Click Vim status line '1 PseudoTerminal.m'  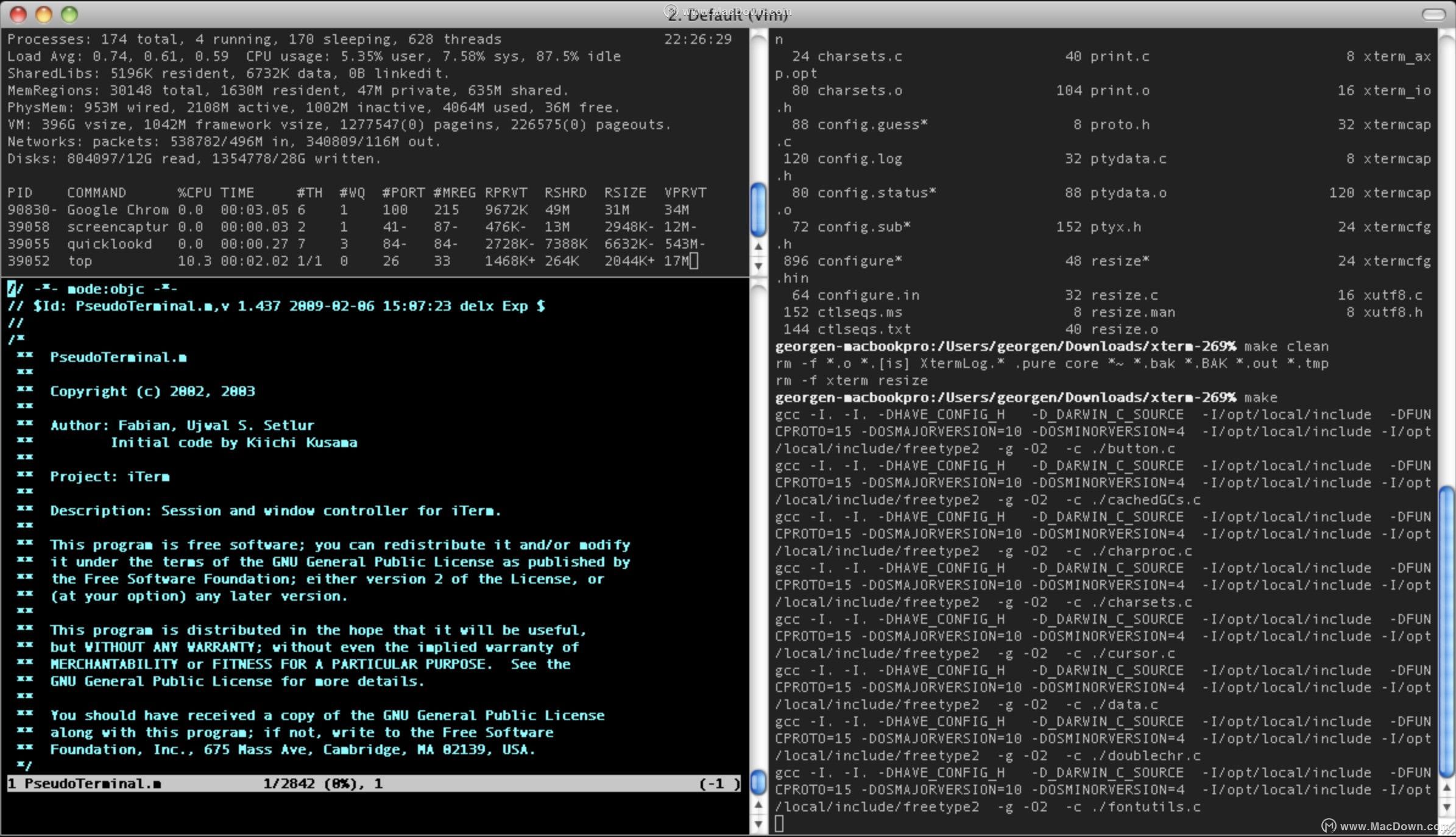[84, 783]
